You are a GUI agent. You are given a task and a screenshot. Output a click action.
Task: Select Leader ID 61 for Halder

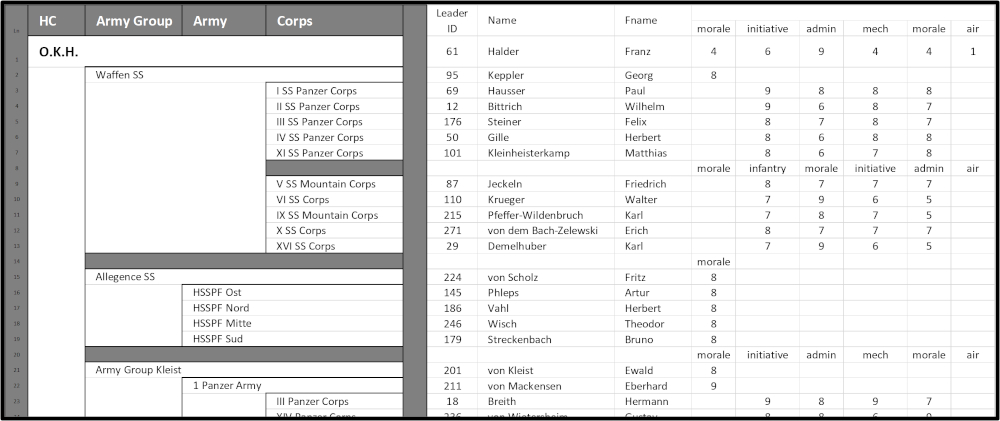pyautogui.click(x=452, y=51)
